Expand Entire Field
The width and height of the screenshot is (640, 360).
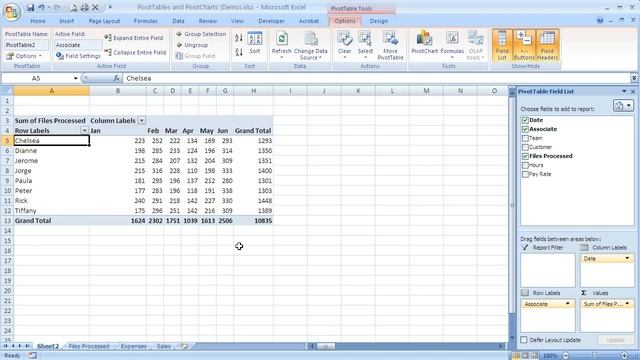pyautogui.click(x=134, y=38)
